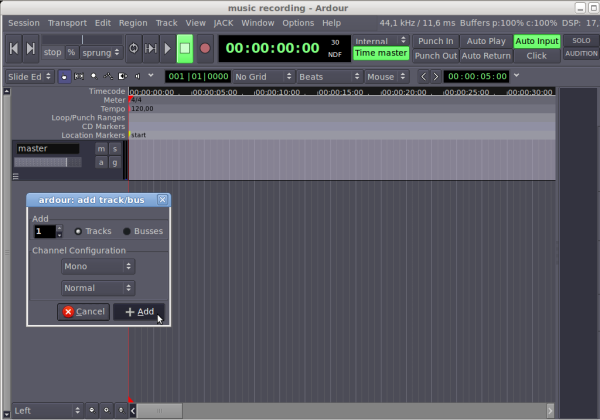Click the shuttle speed slider
Screen dimensions: 600x420
[82, 39]
